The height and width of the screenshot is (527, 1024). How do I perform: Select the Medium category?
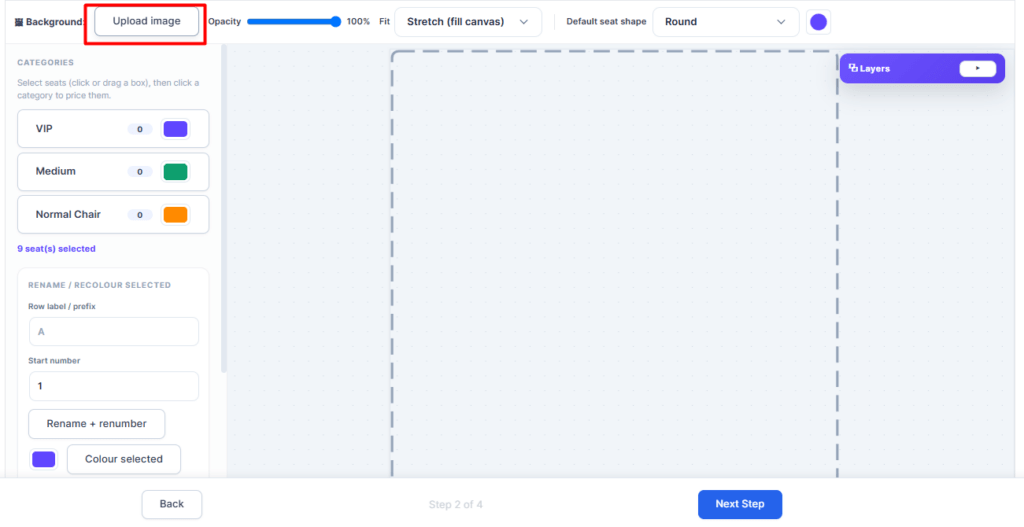click(113, 172)
